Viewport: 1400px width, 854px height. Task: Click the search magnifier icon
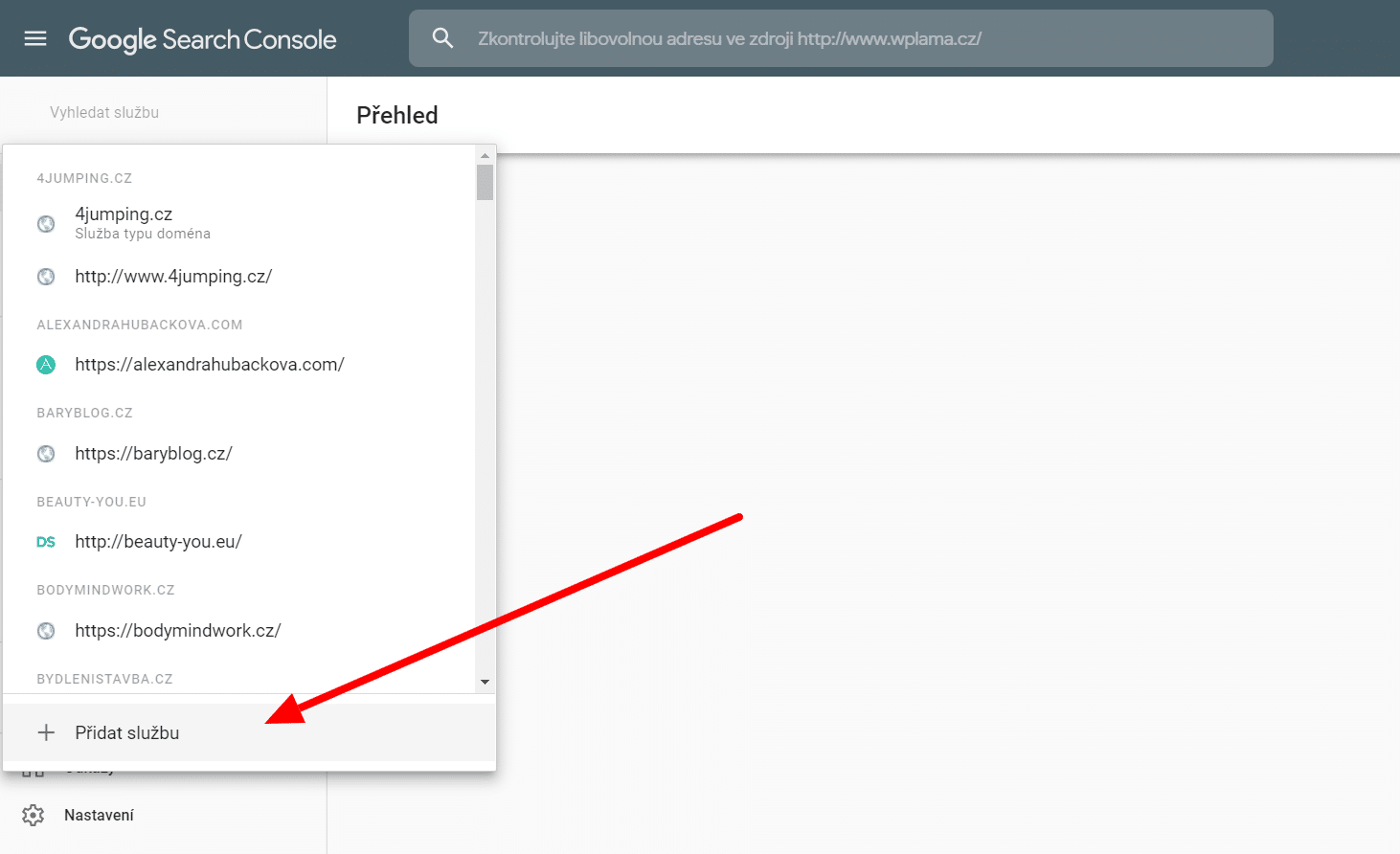(442, 38)
